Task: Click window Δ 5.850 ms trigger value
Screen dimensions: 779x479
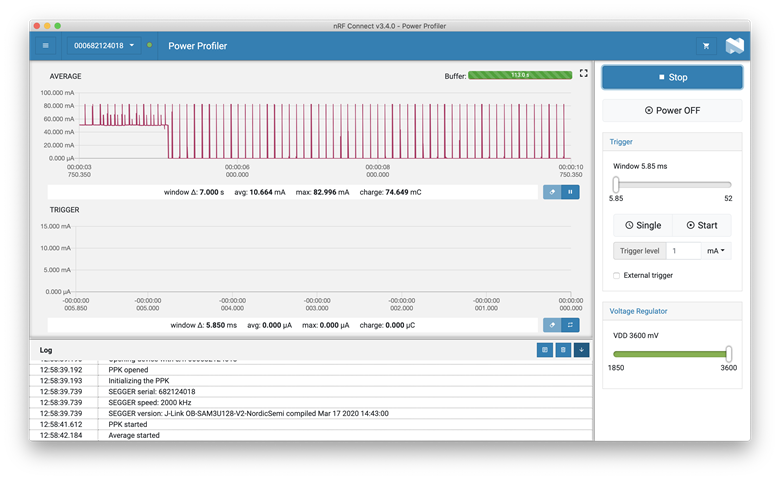Action: click(204, 325)
